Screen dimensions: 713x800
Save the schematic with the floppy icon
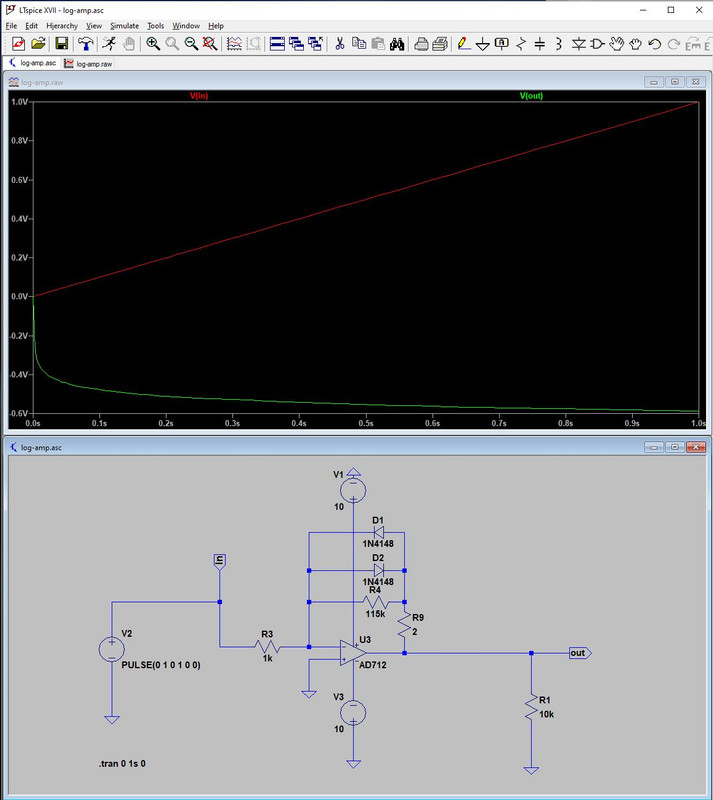pos(61,44)
